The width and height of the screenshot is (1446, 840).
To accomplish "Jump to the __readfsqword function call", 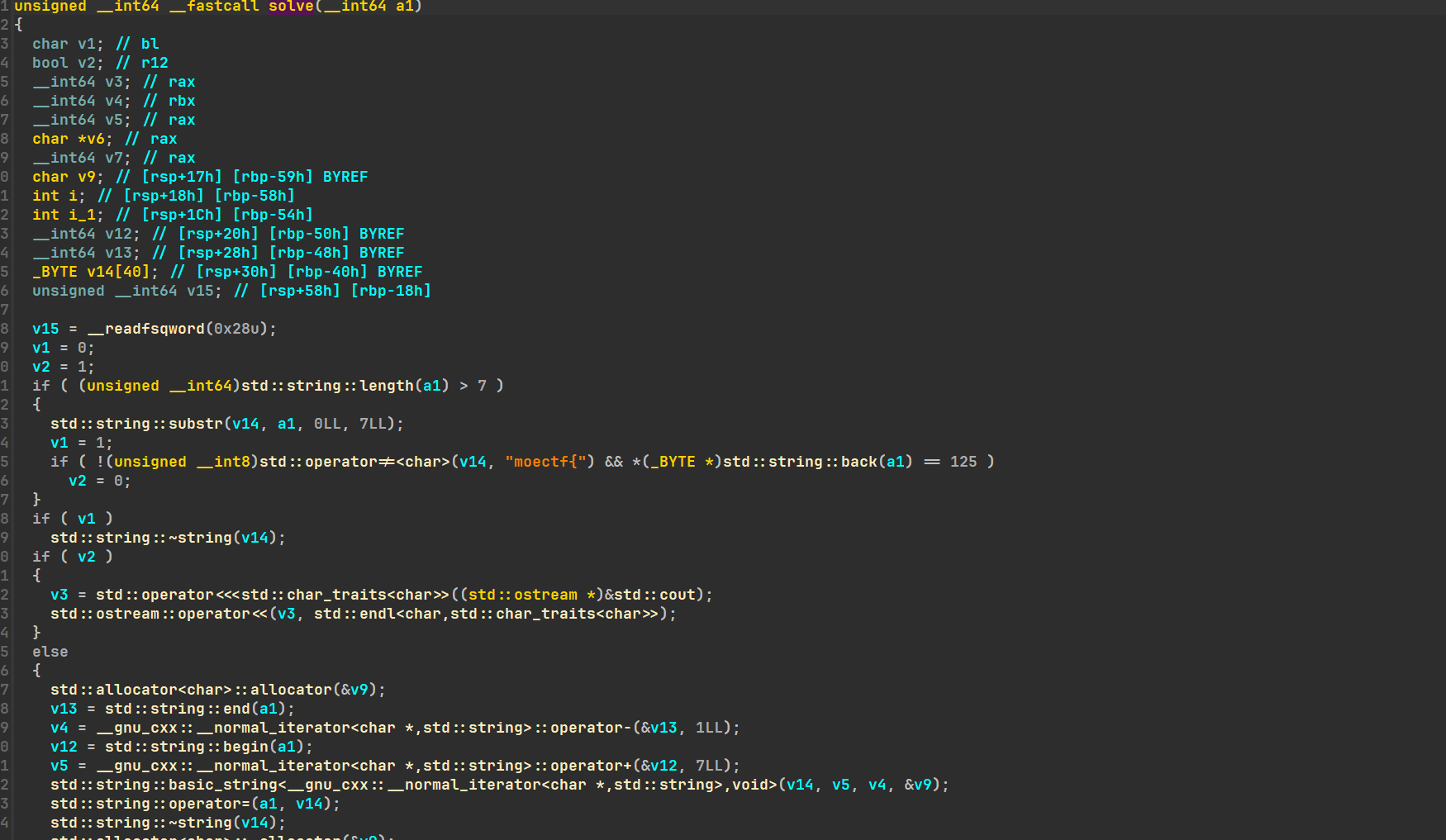I will click(x=145, y=329).
